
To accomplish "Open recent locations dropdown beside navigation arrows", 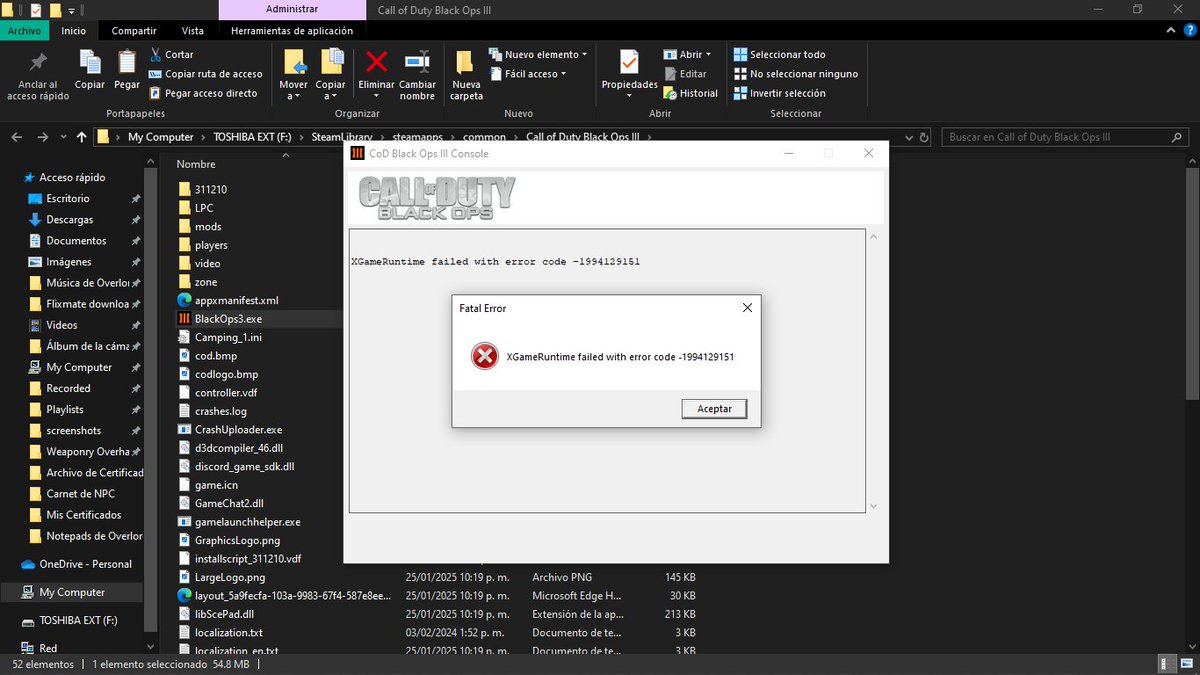I will click(x=63, y=138).
